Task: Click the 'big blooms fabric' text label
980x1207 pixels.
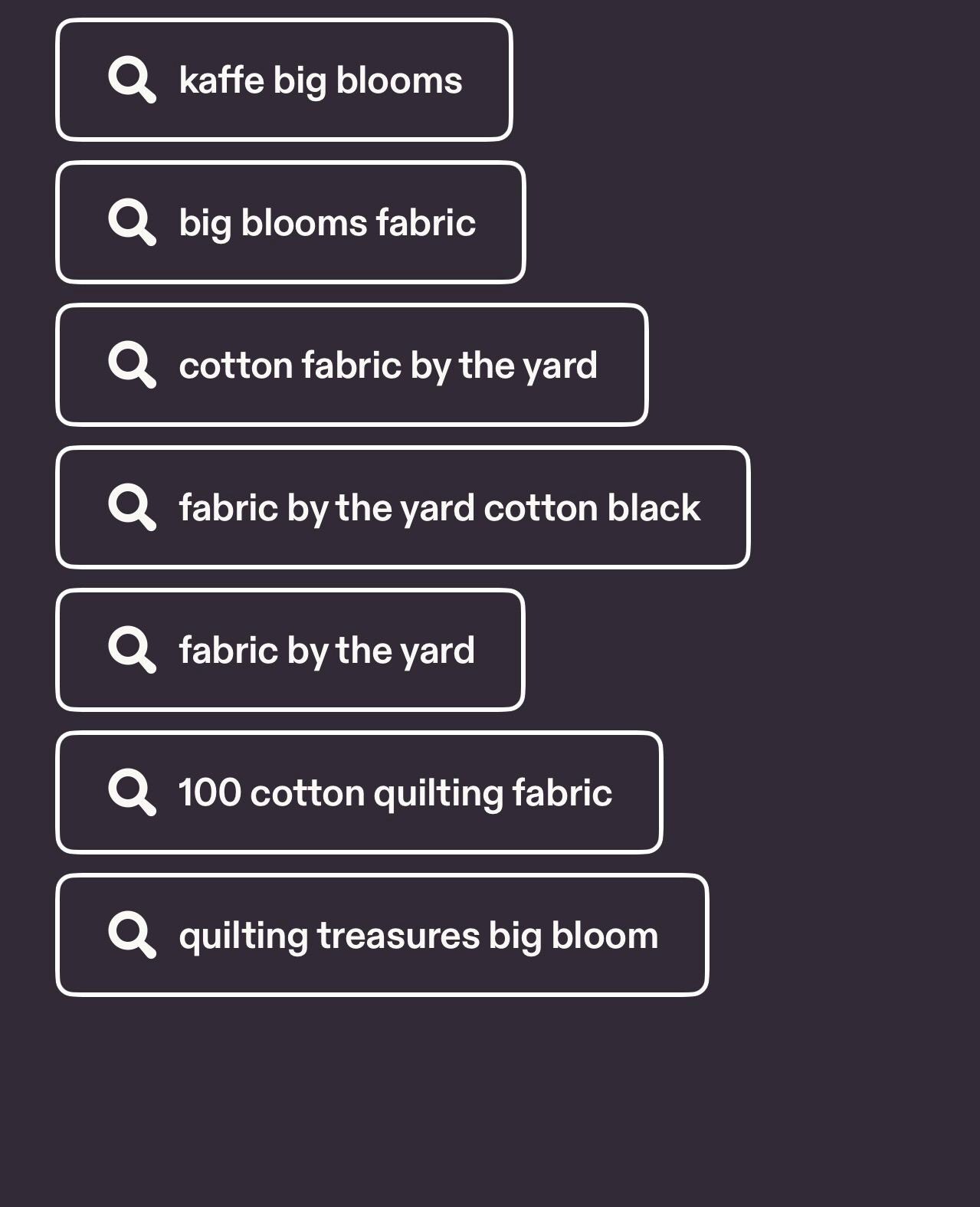Action: pyautogui.click(x=327, y=223)
